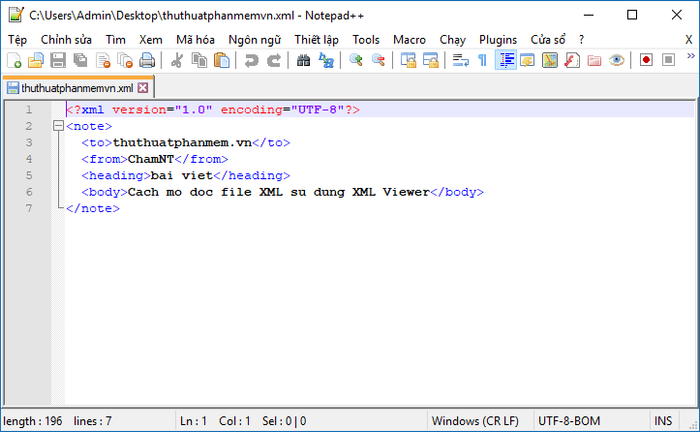700x432 pixels.
Task: Click the XML declaration on line 1
Action: [x=213, y=109]
